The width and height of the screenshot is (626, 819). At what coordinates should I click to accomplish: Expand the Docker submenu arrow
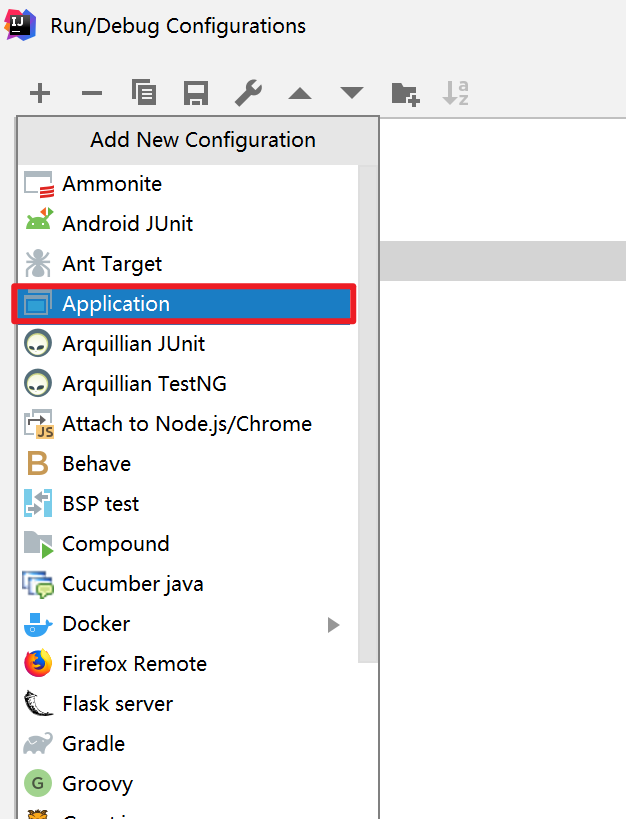click(334, 625)
